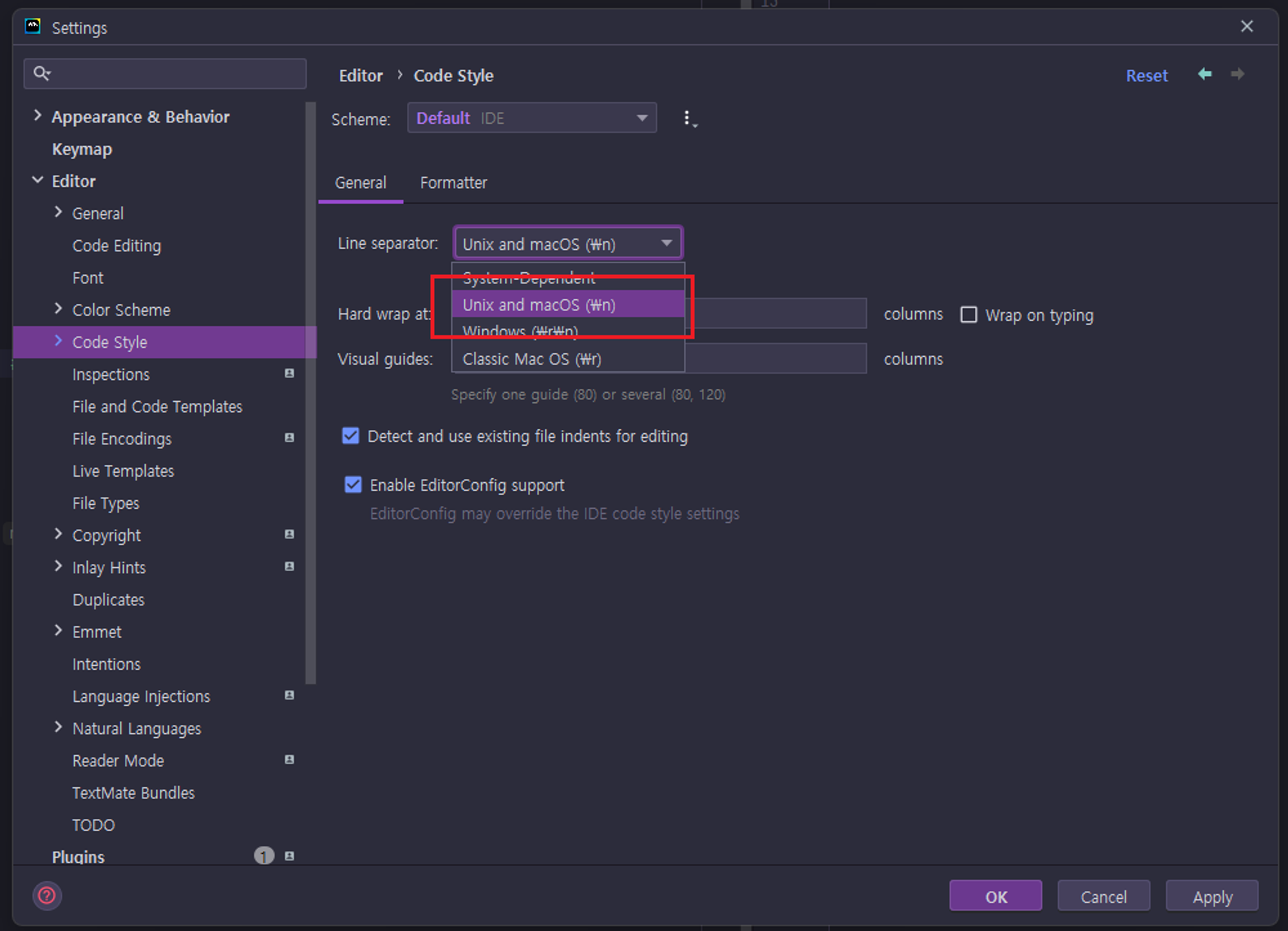This screenshot has width=1288, height=931.
Task: Click the search magnifier icon
Action: (42, 73)
